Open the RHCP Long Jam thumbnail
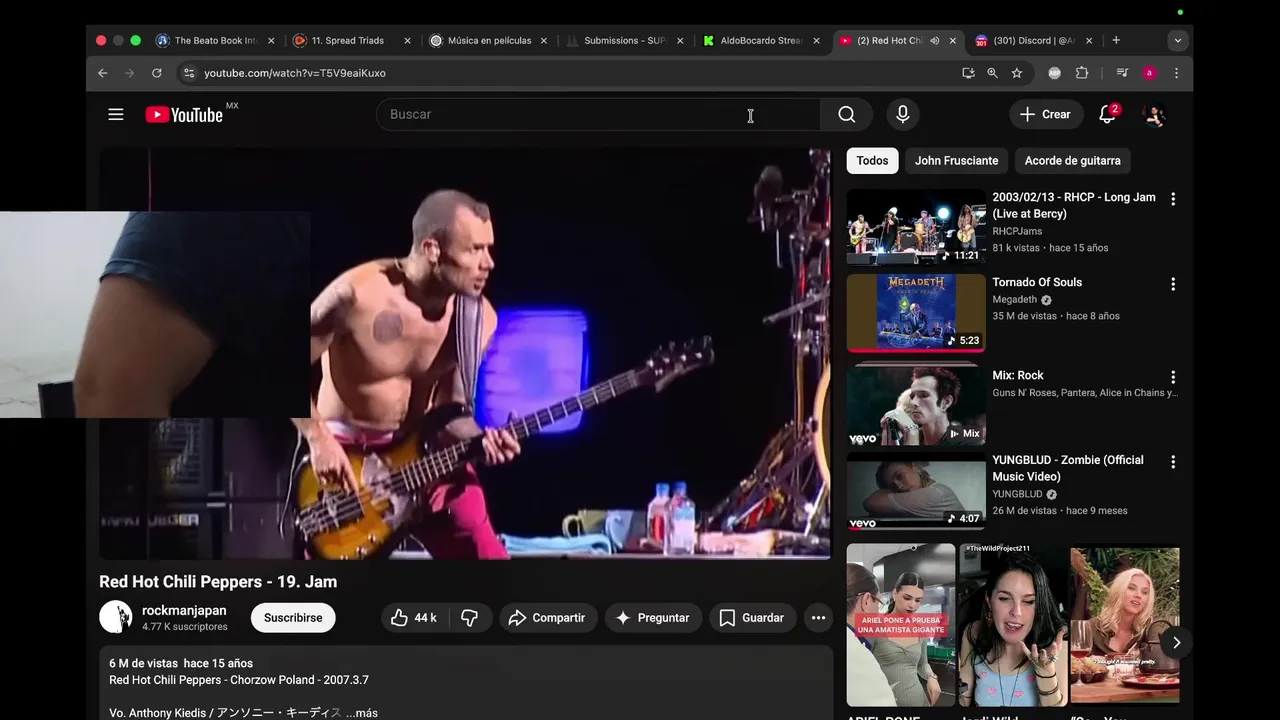Screen dimensions: 1280x720 tap(916, 227)
